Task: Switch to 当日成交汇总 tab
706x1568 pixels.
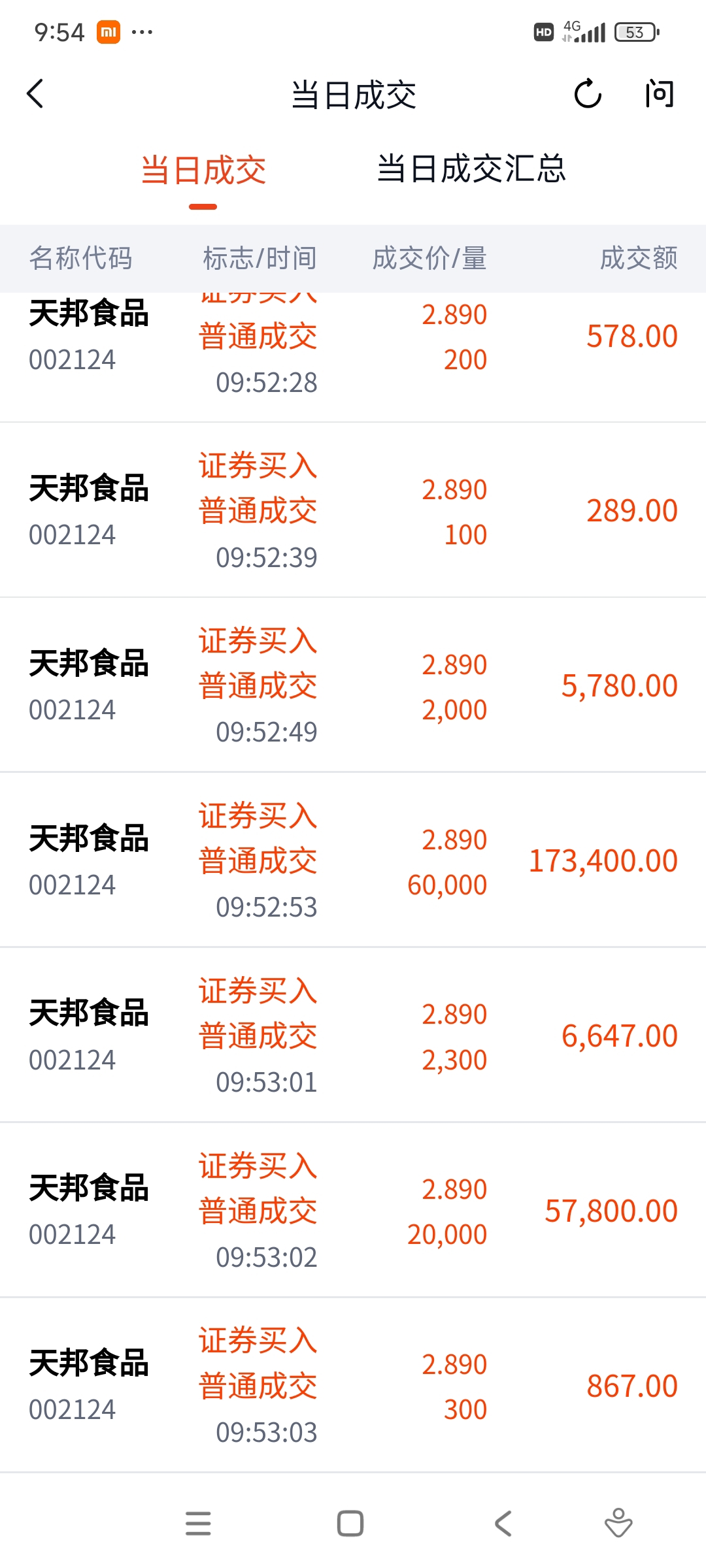Action: click(471, 169)
